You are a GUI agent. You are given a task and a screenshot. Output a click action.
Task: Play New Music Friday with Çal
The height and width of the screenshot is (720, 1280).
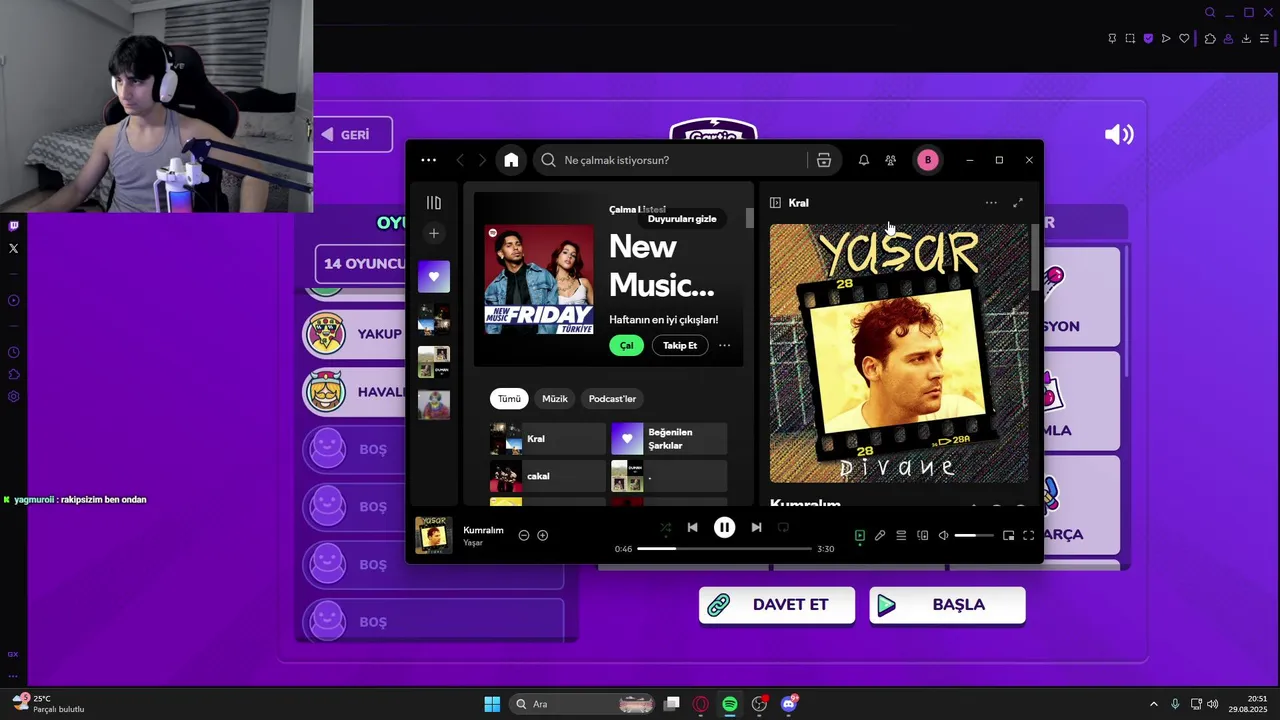pos(626,345)
